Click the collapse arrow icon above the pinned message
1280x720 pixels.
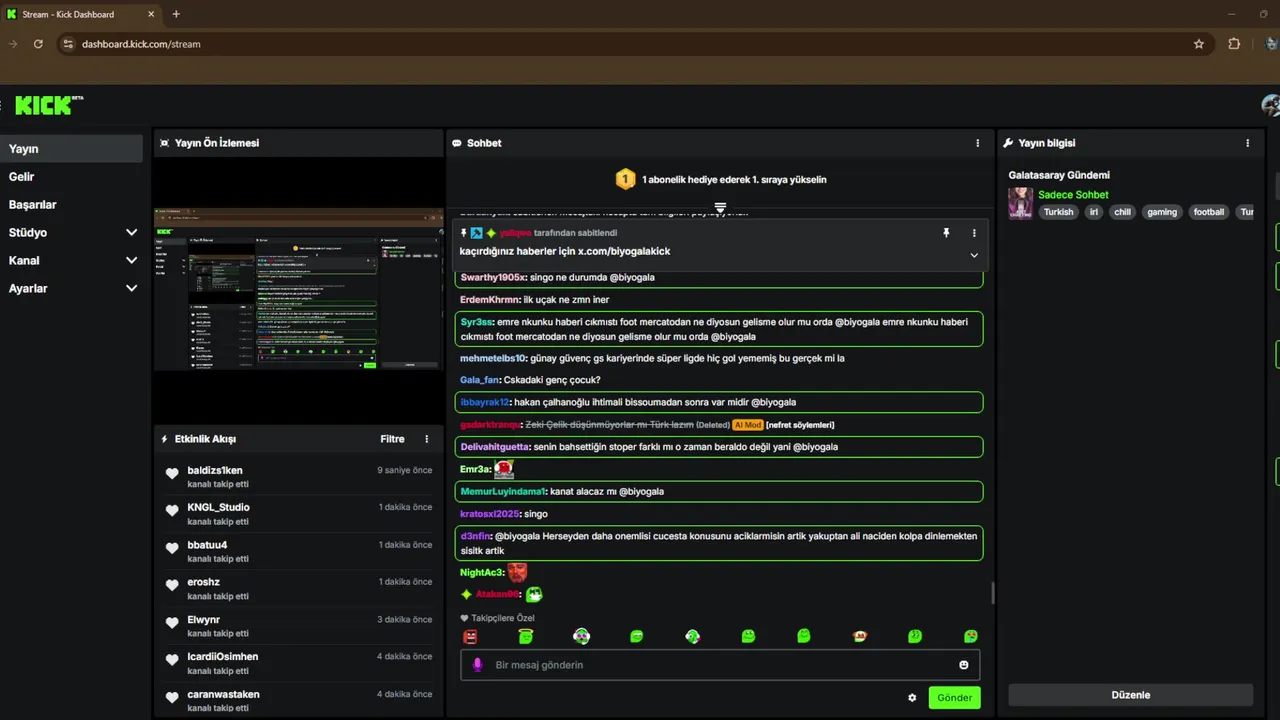click(x=720, y=207)
